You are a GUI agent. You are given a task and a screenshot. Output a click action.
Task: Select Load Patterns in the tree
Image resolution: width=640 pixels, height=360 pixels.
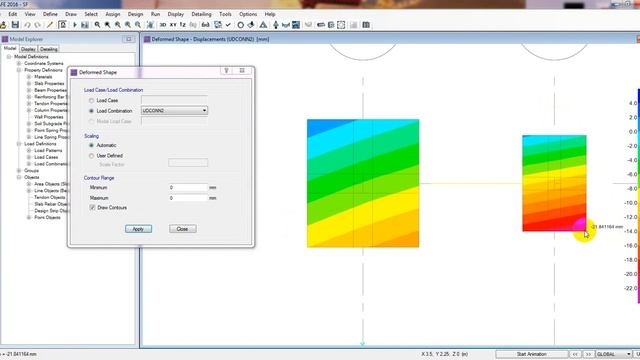point(48,151)
